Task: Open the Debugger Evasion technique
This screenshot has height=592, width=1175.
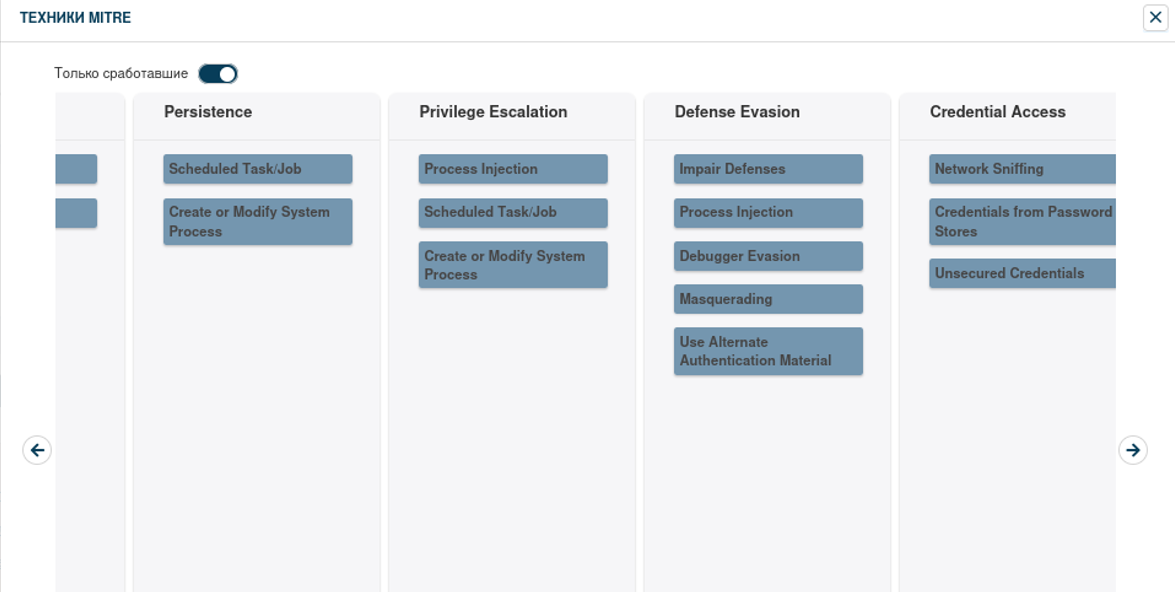Action: [x=767, y=256]
